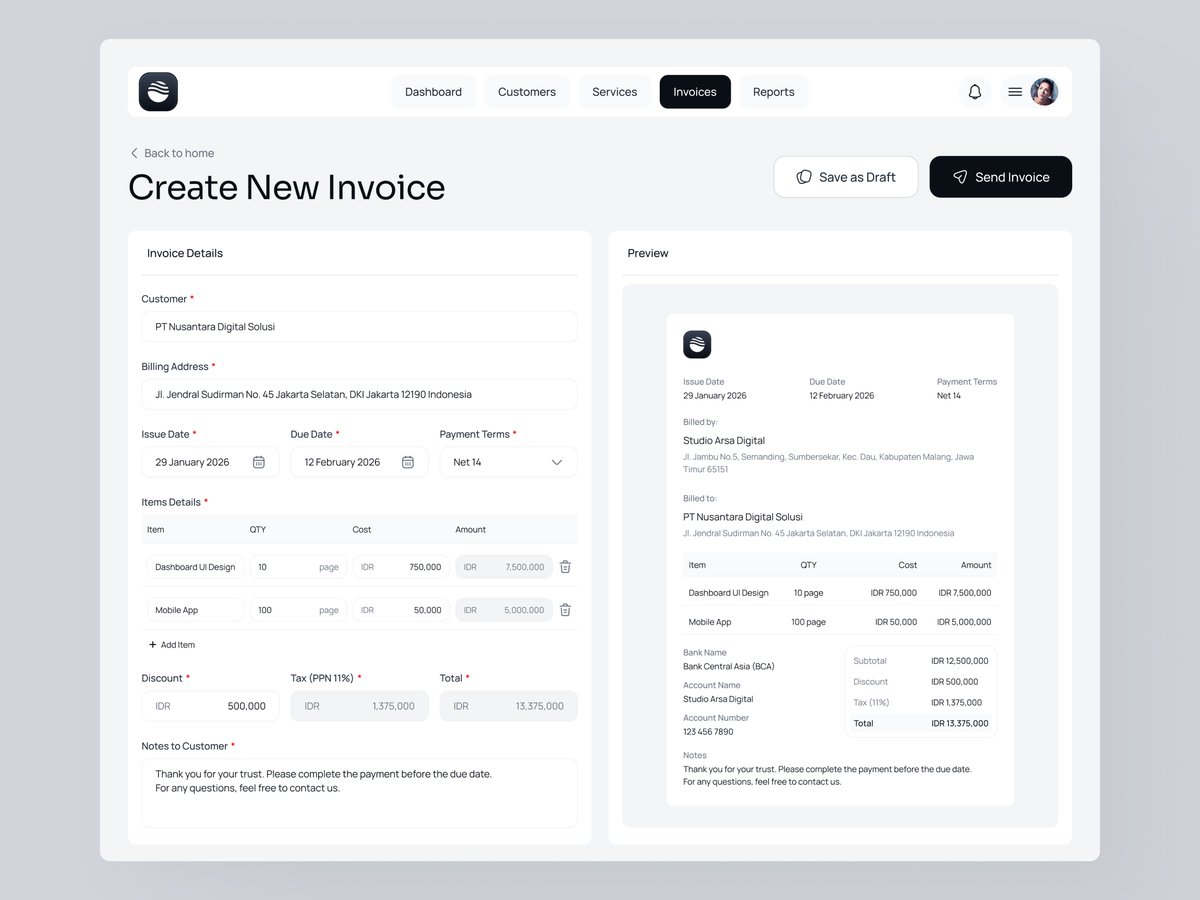
Task: Switch to the Customers tab
Action: click(x=527, y=92)
